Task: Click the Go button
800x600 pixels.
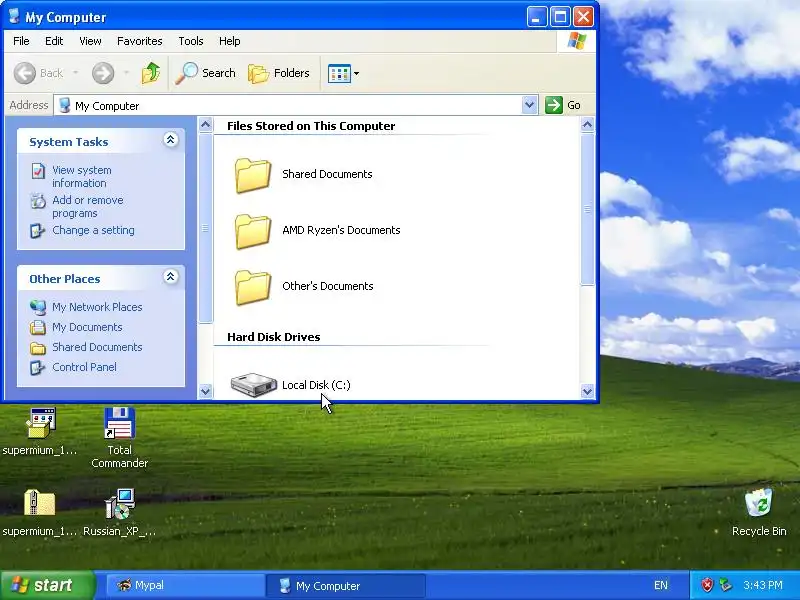Action: 563,105
